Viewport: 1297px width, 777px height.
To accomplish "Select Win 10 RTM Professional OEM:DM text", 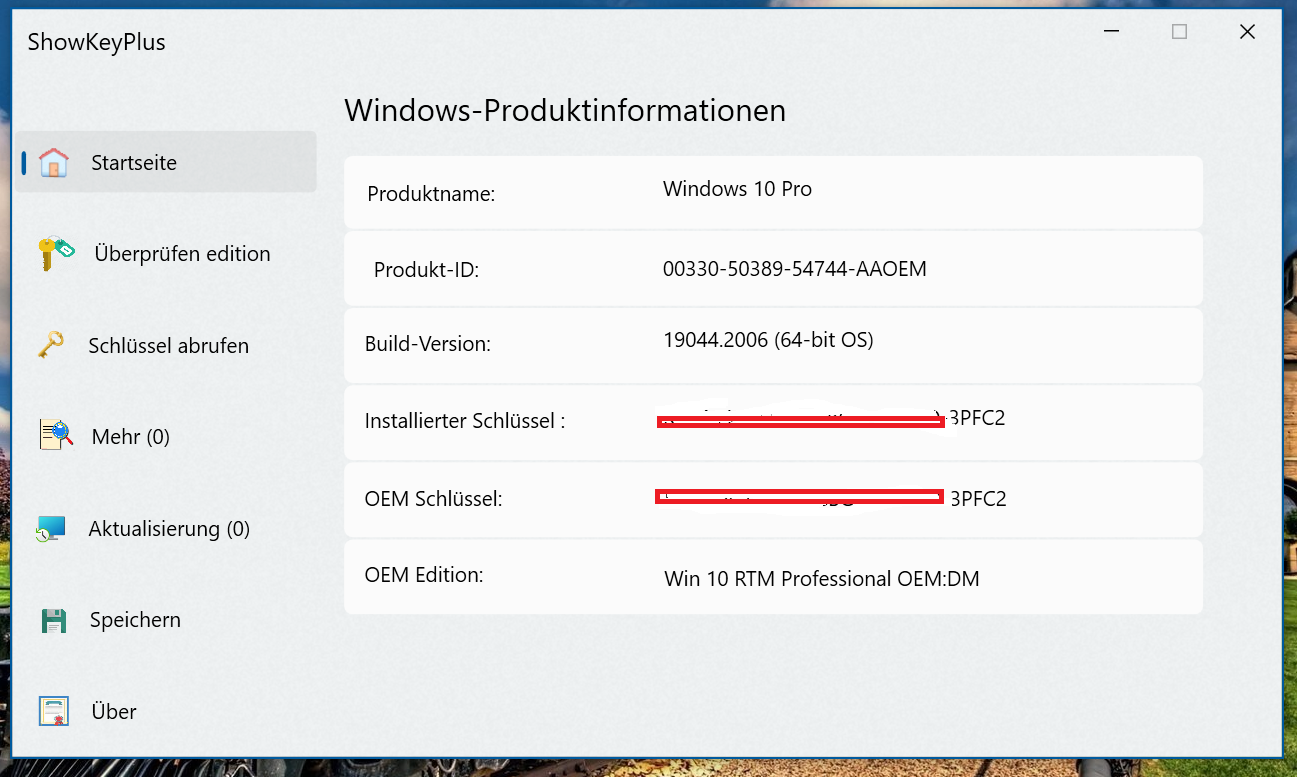I will pyautogui.click(x=822, y=579).
